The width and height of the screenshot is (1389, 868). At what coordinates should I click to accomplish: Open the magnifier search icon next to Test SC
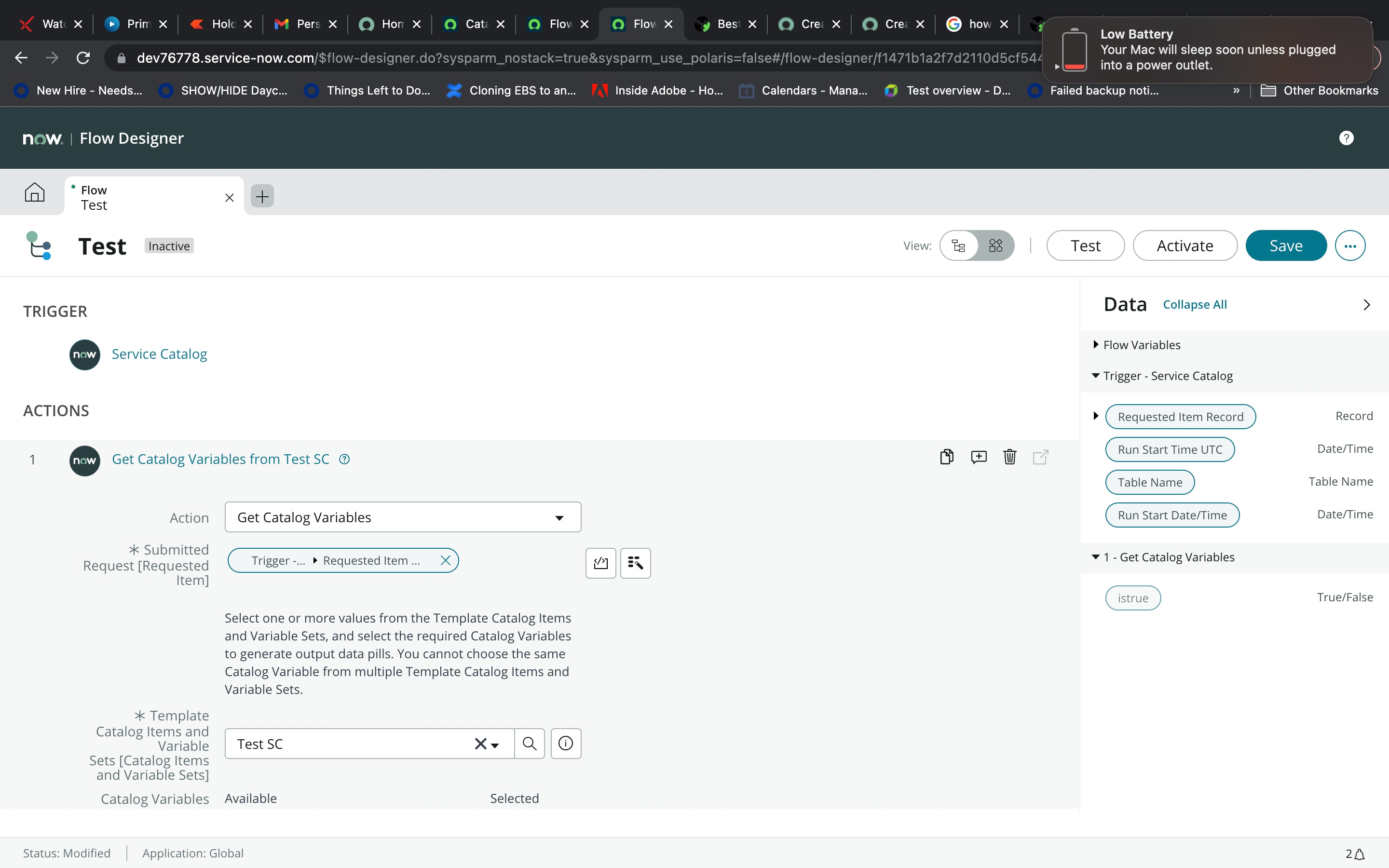click(529, 743)
